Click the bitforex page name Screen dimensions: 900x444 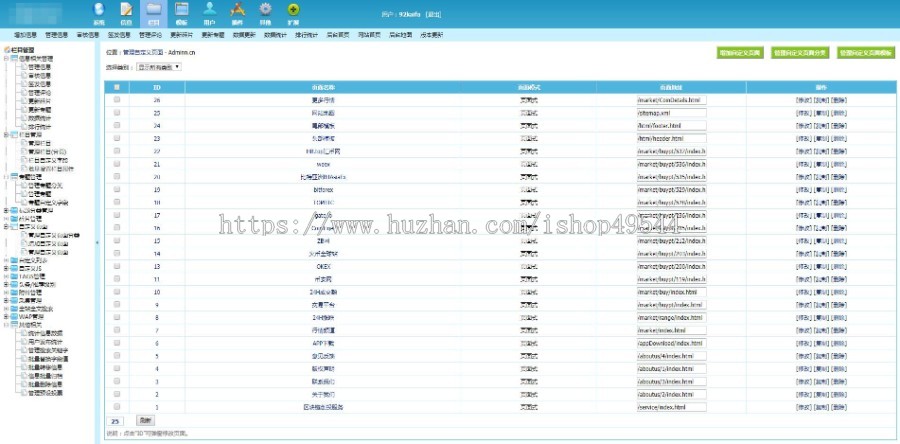pos(323,189)
